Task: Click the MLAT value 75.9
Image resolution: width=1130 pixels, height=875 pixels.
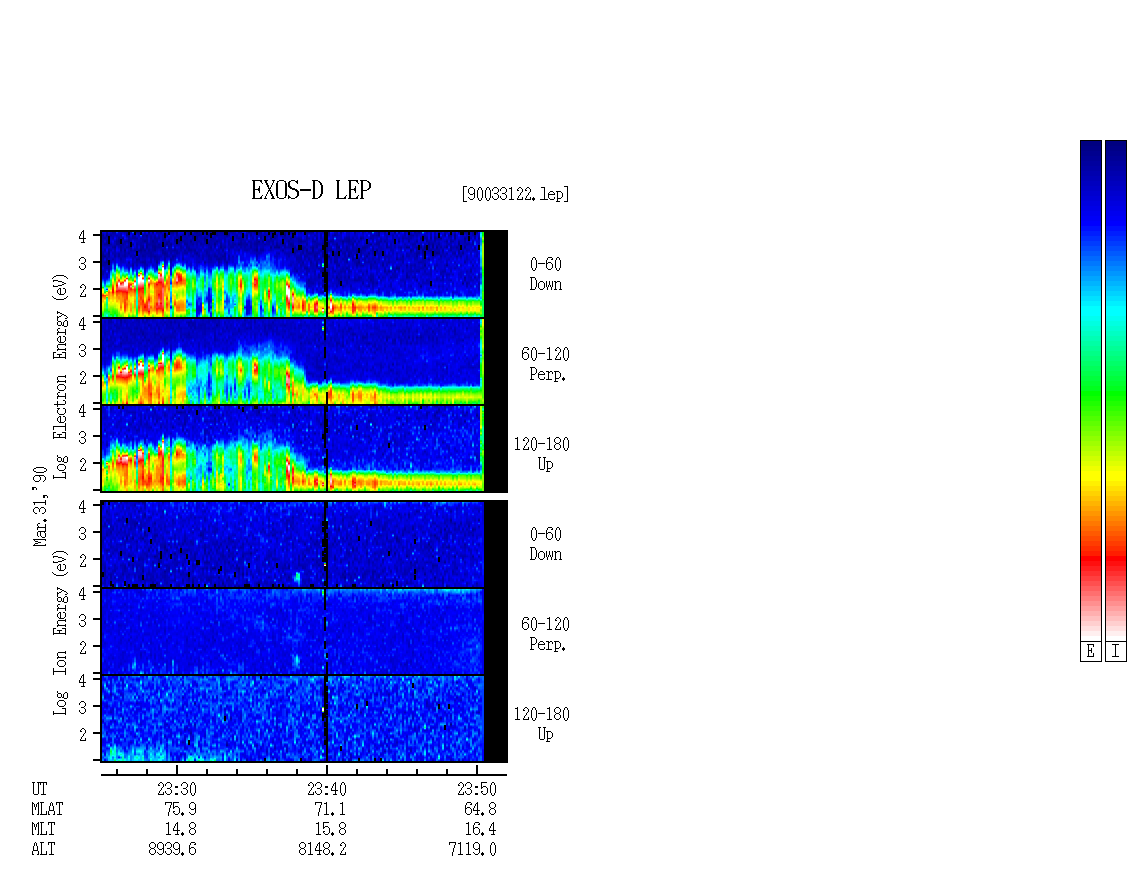Action: (x=181, y=809)
